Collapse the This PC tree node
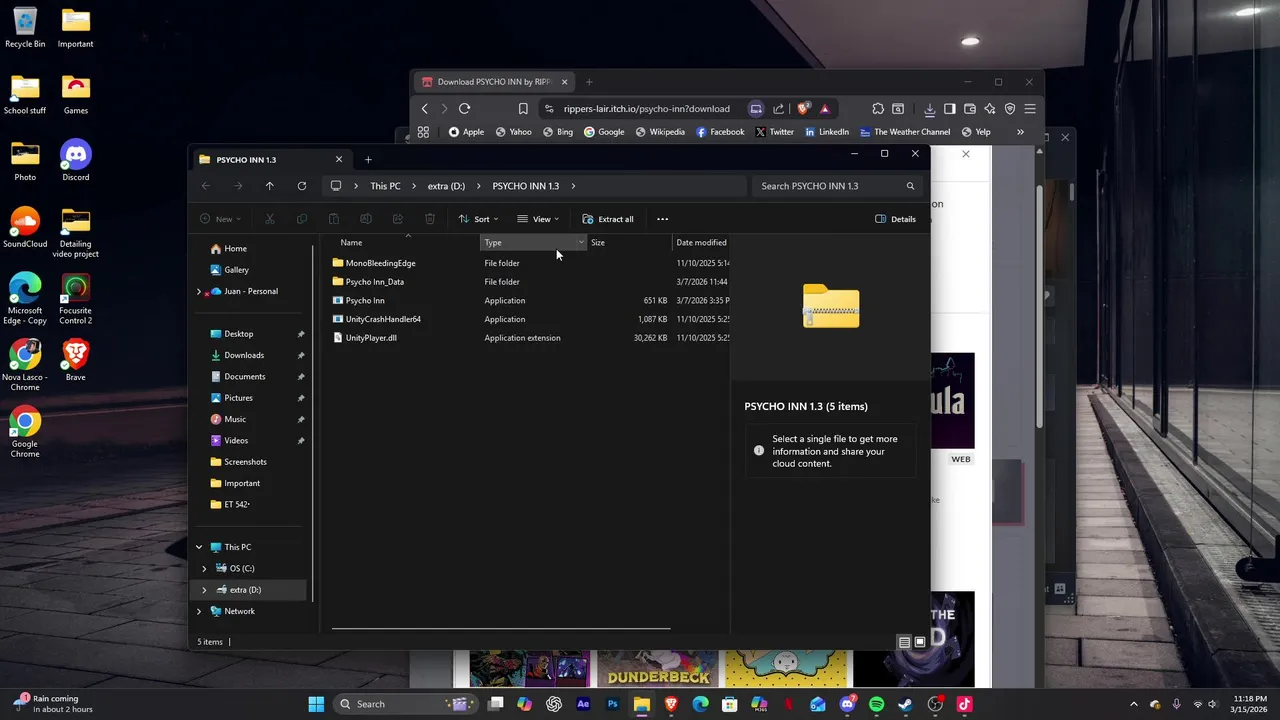The height and width of the screenshot is (720, 1280). (199, 547)
